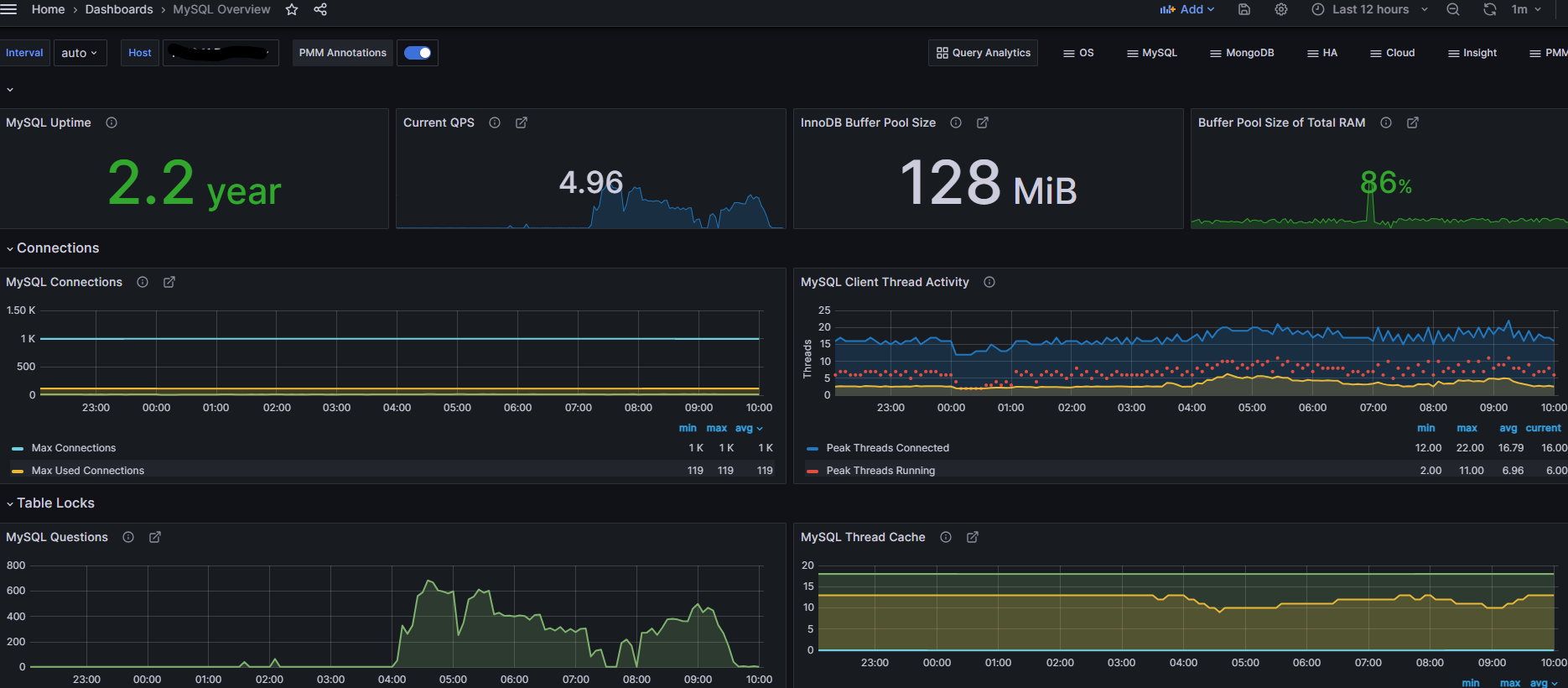1568x688 pixels.
Task: Toggle PMM Annotations switch
Action: [418, 53]
